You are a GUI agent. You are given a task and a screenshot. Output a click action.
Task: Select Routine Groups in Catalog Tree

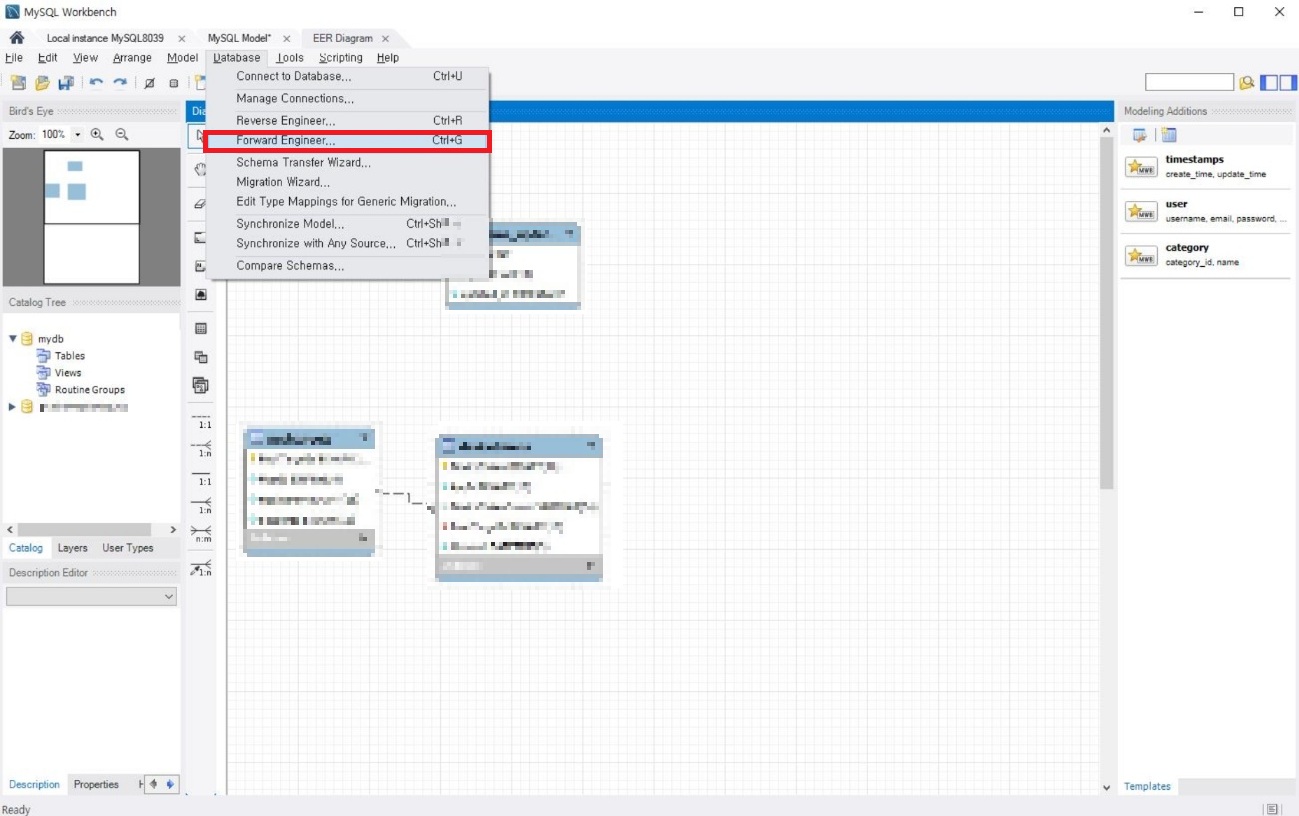coord(90,390)
